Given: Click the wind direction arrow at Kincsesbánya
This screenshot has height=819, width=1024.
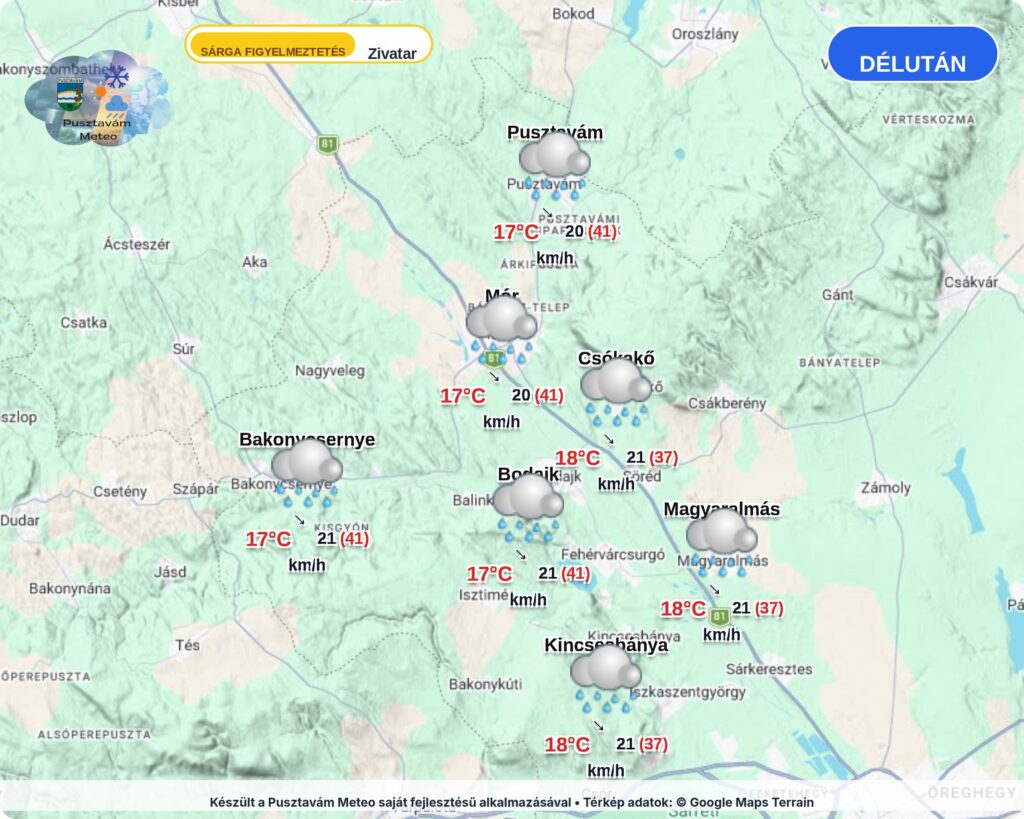Looking at the screenshot, I should 598,726.
